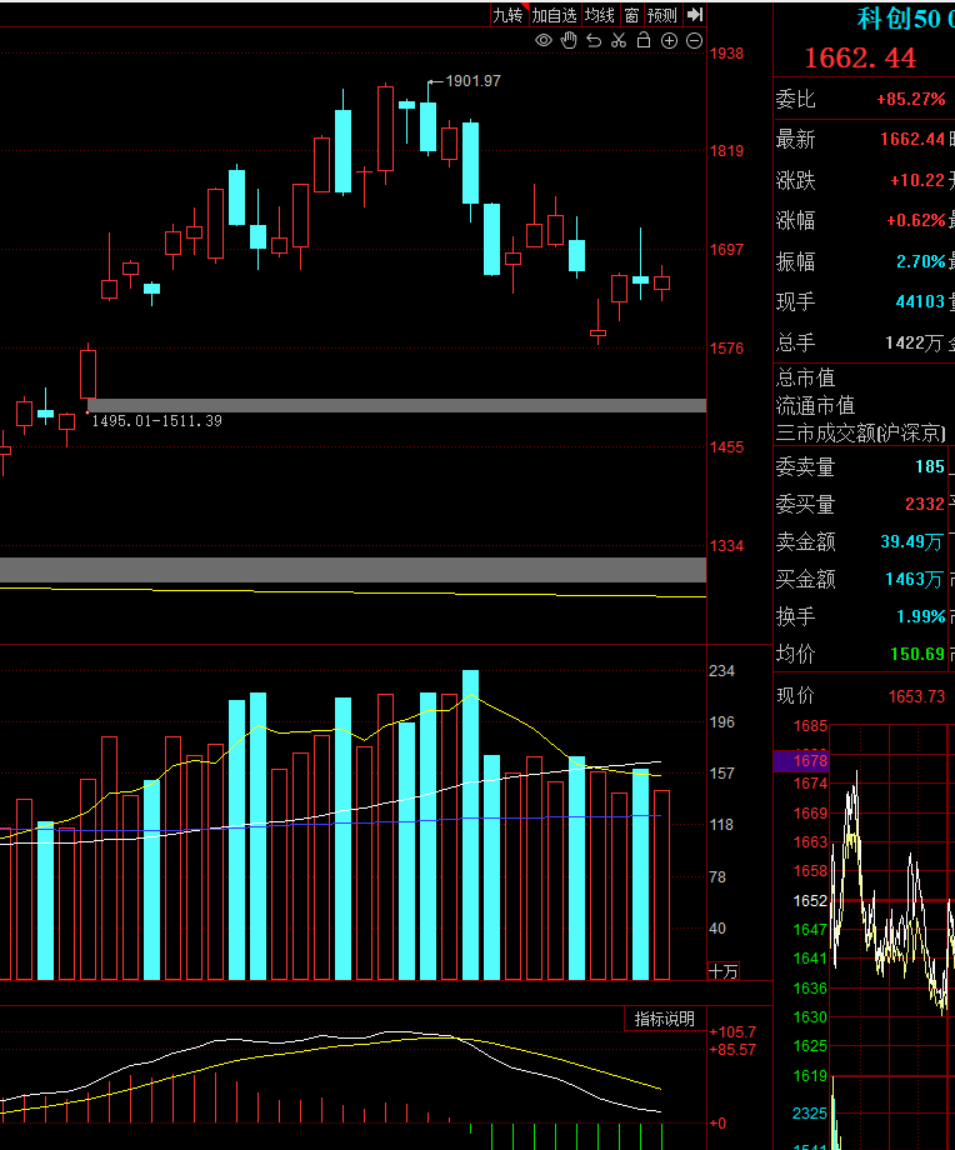Open the 预测 prediction tab
Image resolution: width=955 pixels, height=1150 pixels.
tap(662, 15)
